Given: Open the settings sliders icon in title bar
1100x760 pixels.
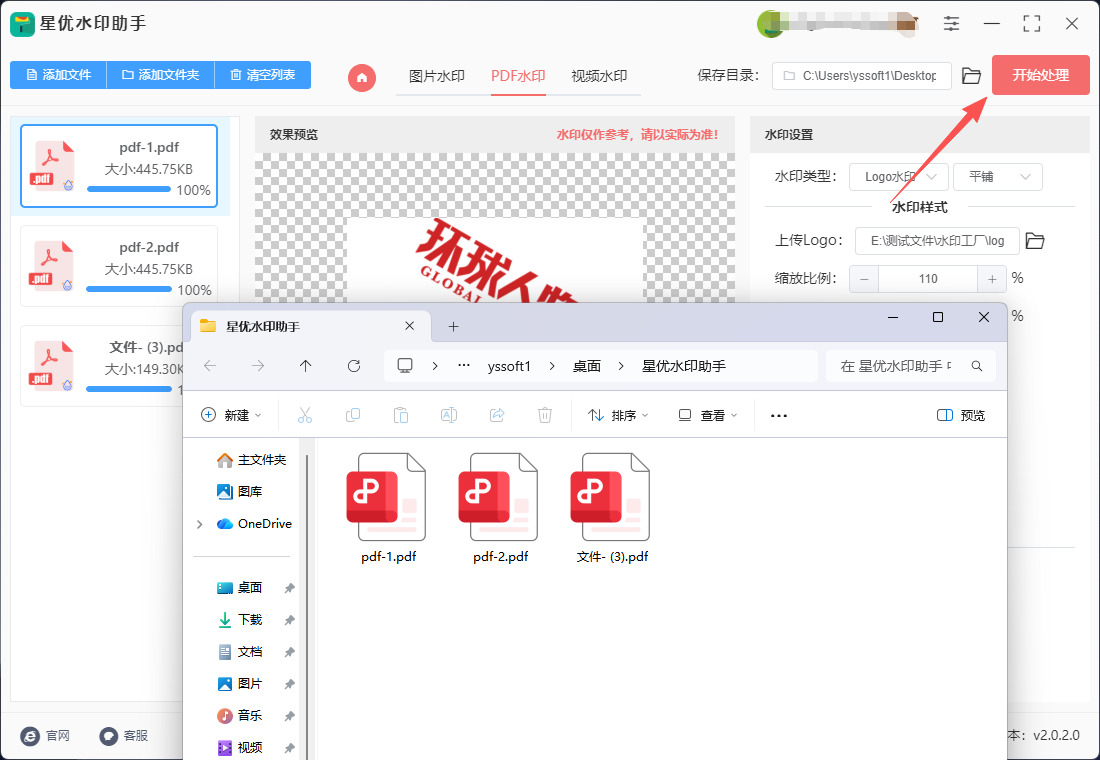Looking at the screenshot, I should tap(951, 23).
